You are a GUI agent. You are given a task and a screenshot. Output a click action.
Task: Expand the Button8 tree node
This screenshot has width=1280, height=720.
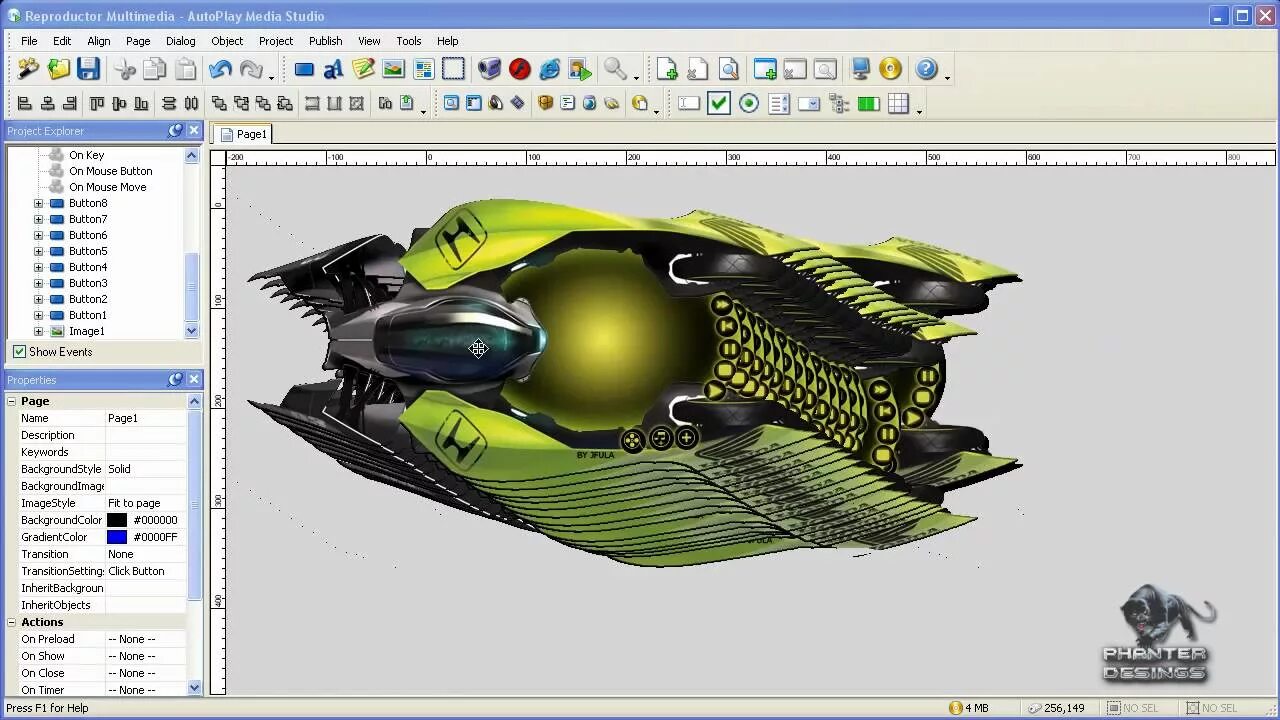(x=39, y=203)
